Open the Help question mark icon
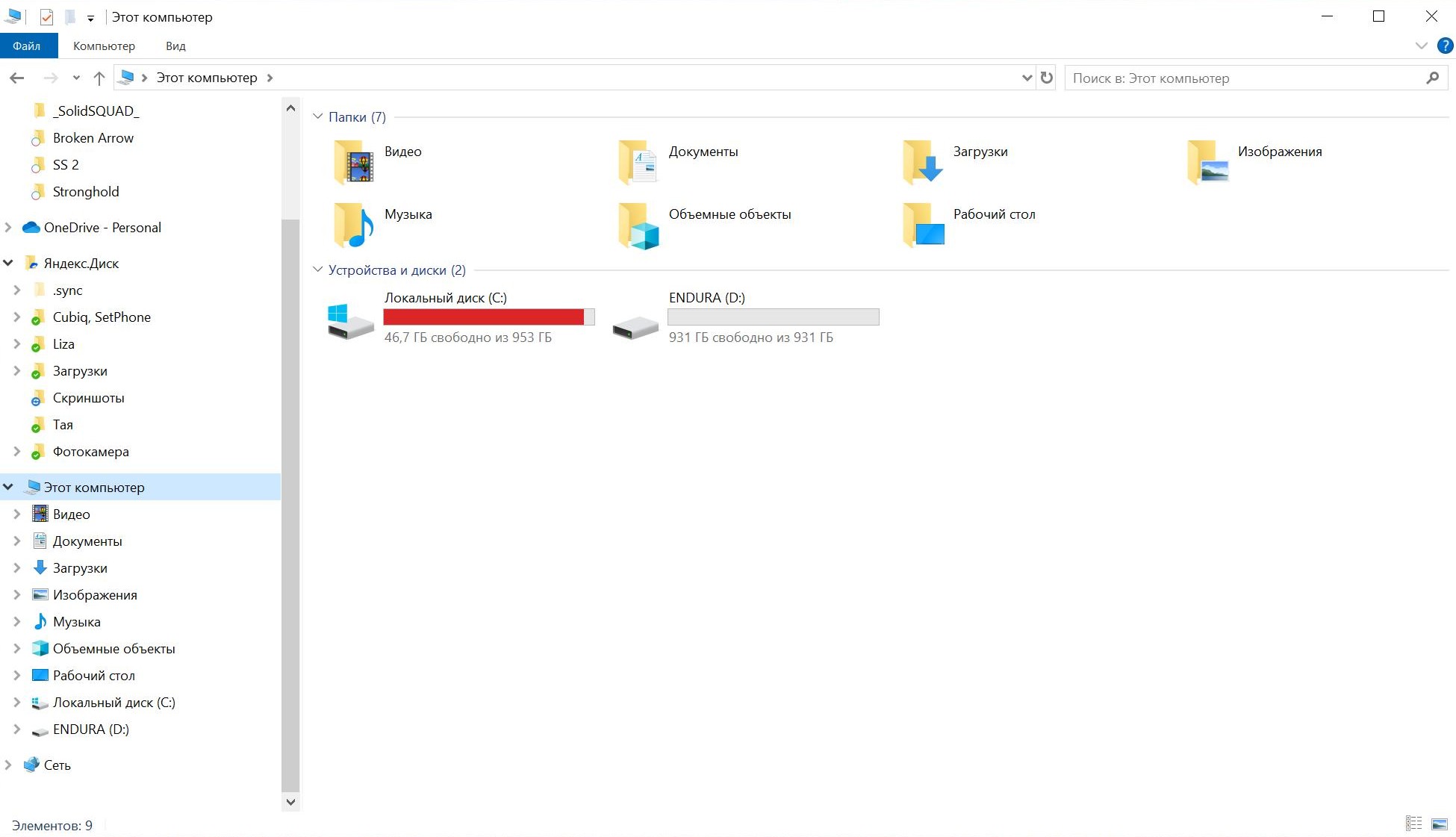Image resolution: width=1456 pixels, height=837 pixels. tap(1446, 46)
